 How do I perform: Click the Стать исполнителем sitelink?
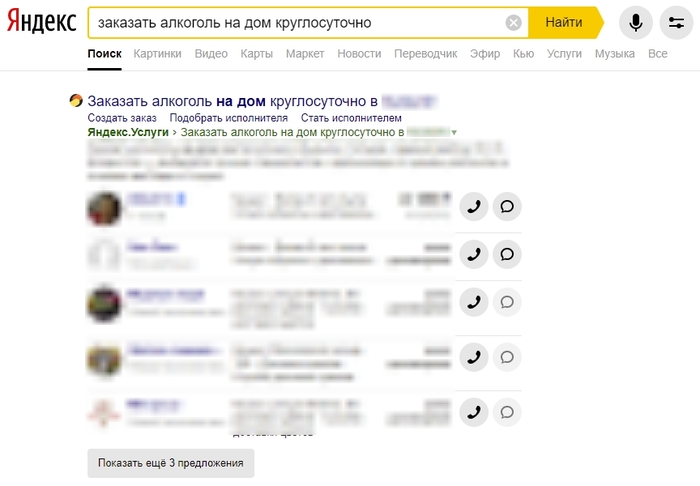tap(351, 118)
